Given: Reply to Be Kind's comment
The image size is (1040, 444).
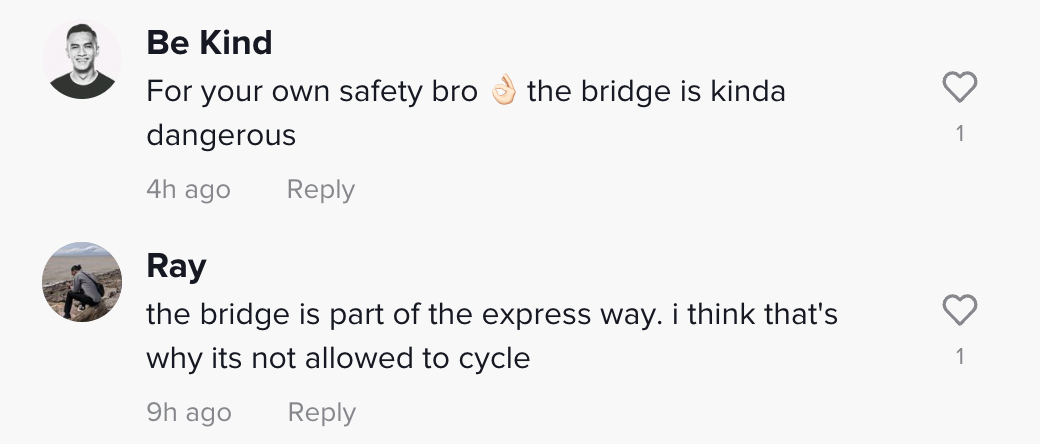Looking at the screenshot, I should [320, 189].
